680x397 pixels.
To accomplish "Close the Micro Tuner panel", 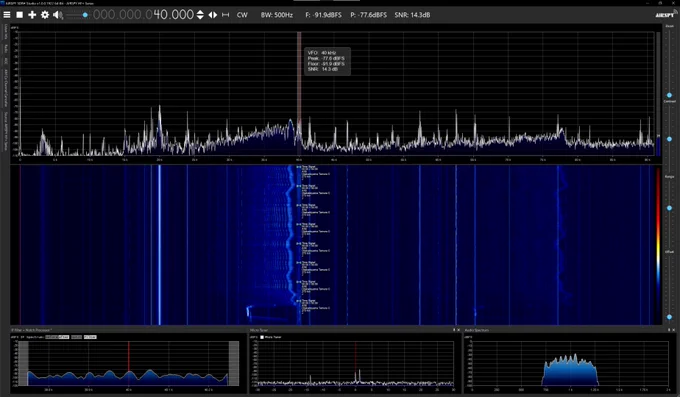I will [458, 330].
